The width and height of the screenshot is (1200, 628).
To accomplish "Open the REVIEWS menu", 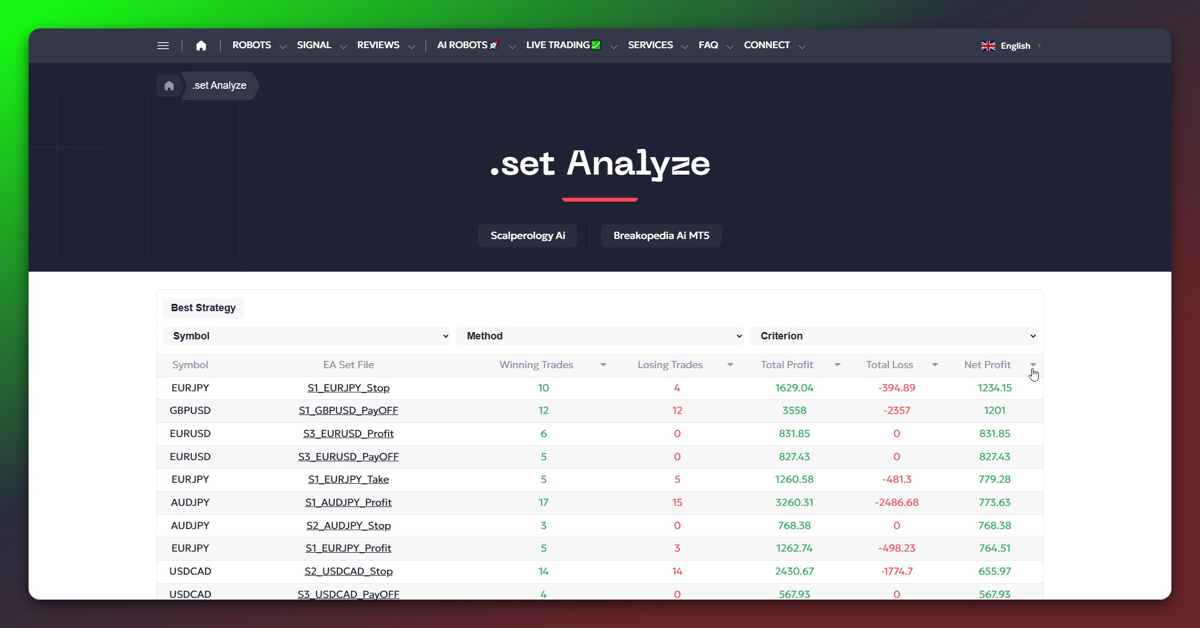I will 378,45.
